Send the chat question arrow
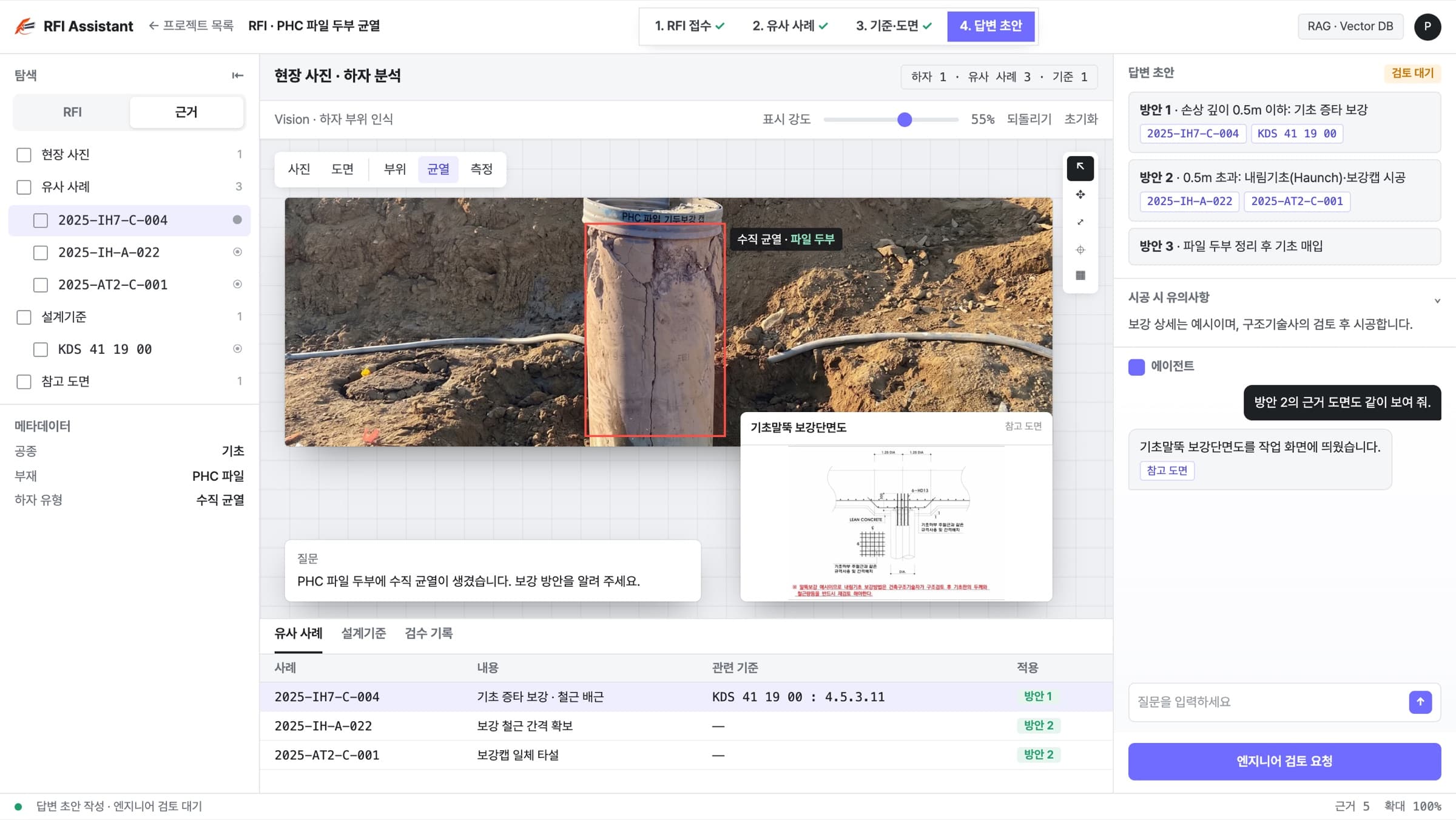 click(1420, 702)
